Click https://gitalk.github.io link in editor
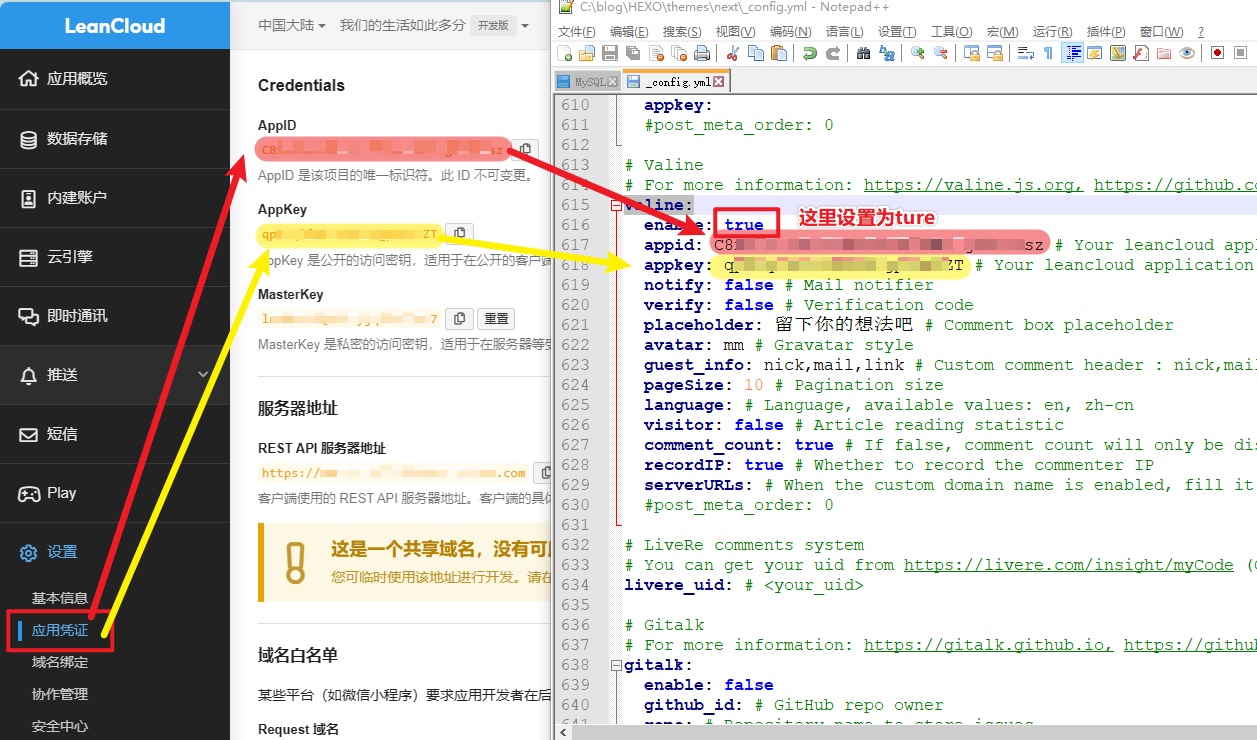The image size is (1257, 740). tap(989, 645)
